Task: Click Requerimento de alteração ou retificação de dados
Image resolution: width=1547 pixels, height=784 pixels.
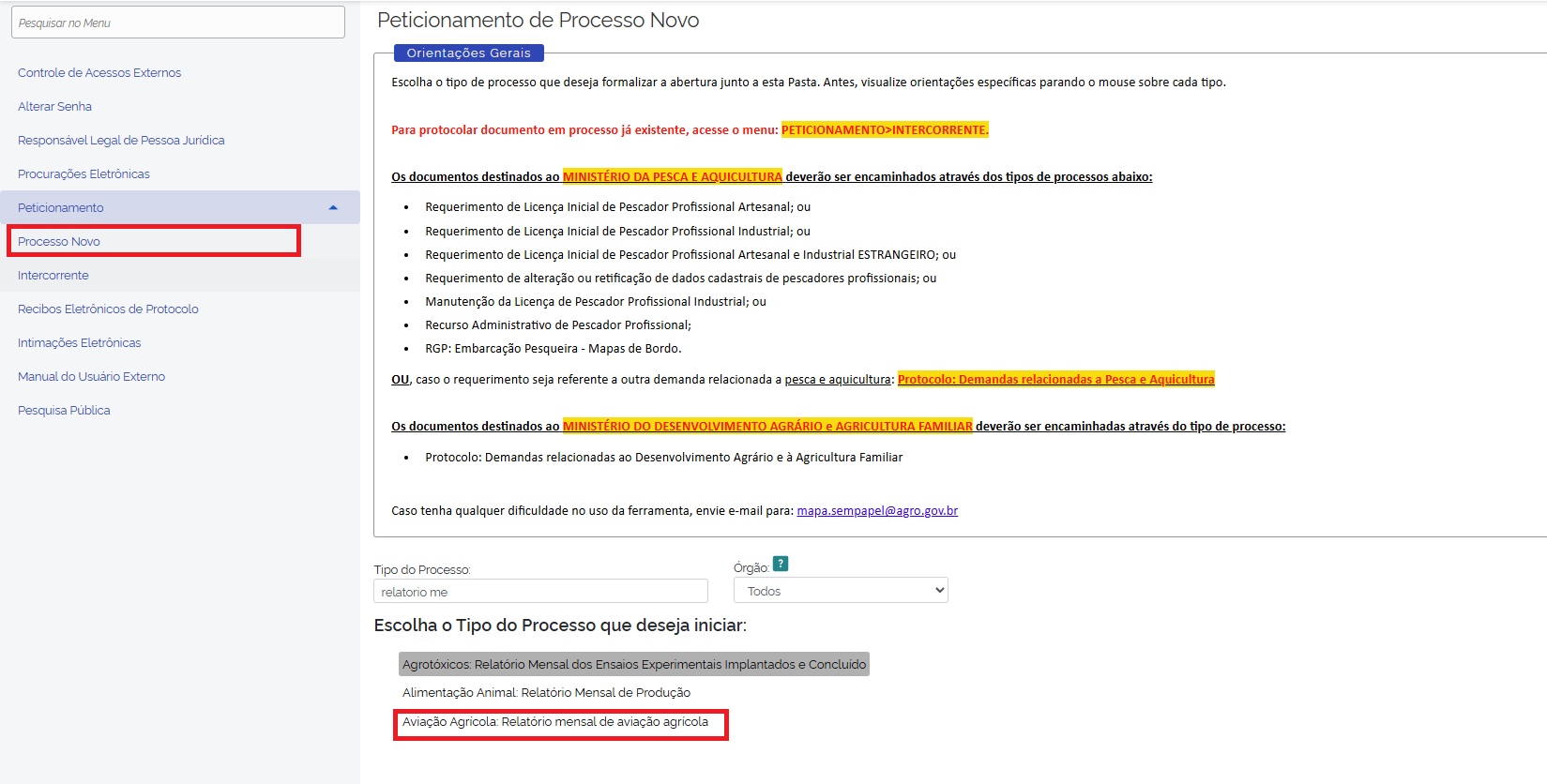Action: pyautogui.click(x=681, y=279)
